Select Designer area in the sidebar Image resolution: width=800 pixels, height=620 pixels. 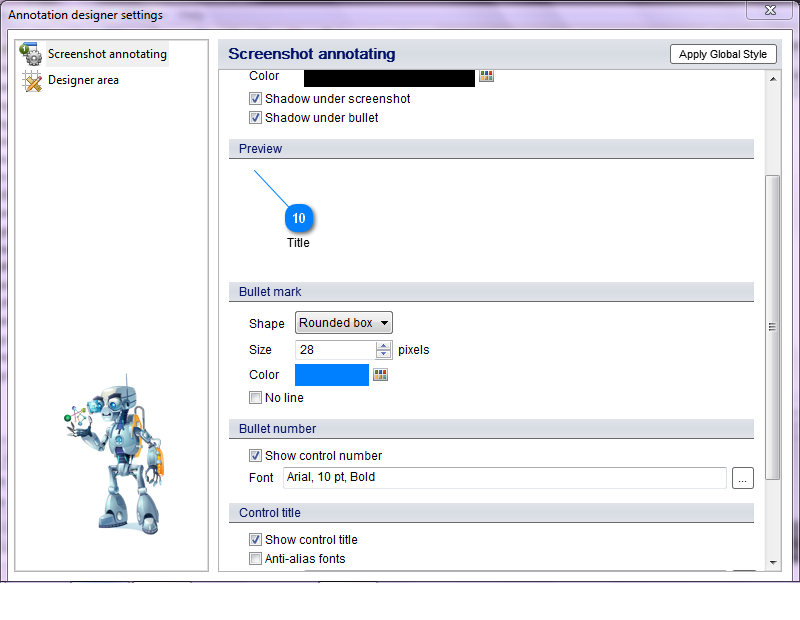pyautogui.click(x=83, y=80)
